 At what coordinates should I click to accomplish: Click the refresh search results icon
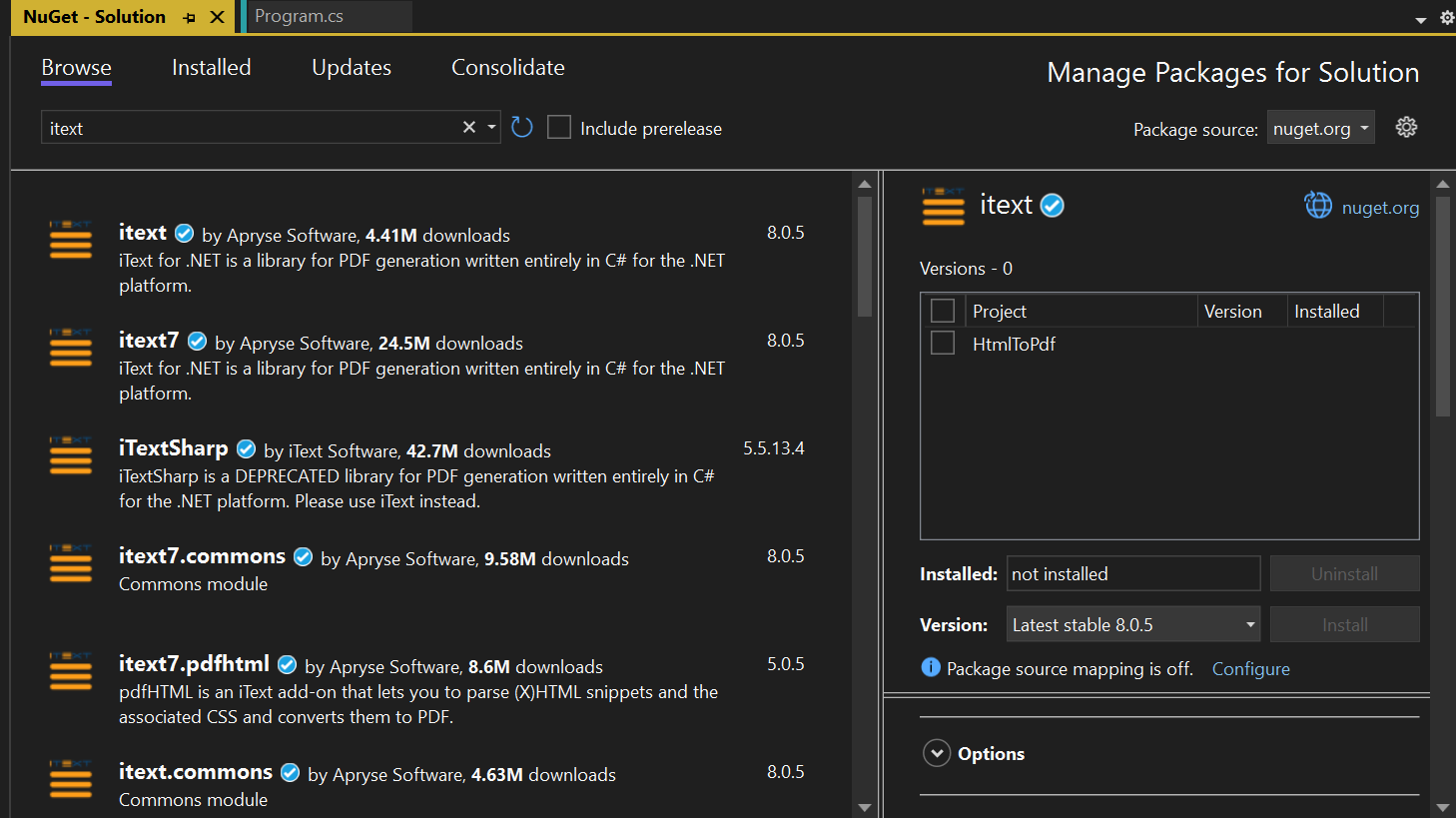521,128
